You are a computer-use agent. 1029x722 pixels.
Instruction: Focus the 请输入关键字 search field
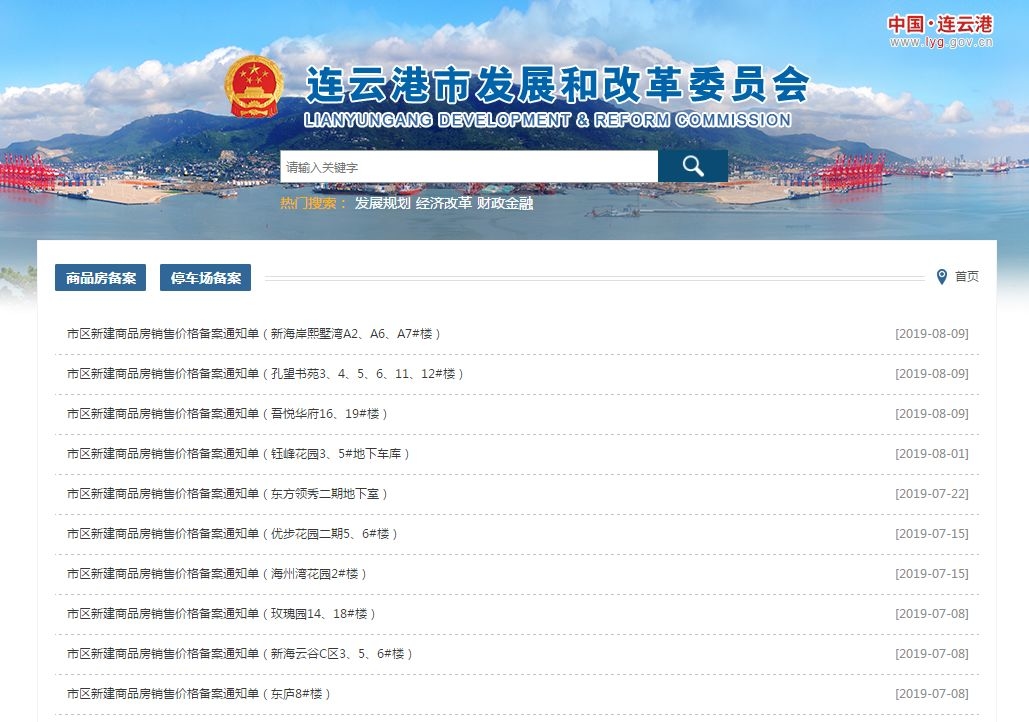pos(469,167)
